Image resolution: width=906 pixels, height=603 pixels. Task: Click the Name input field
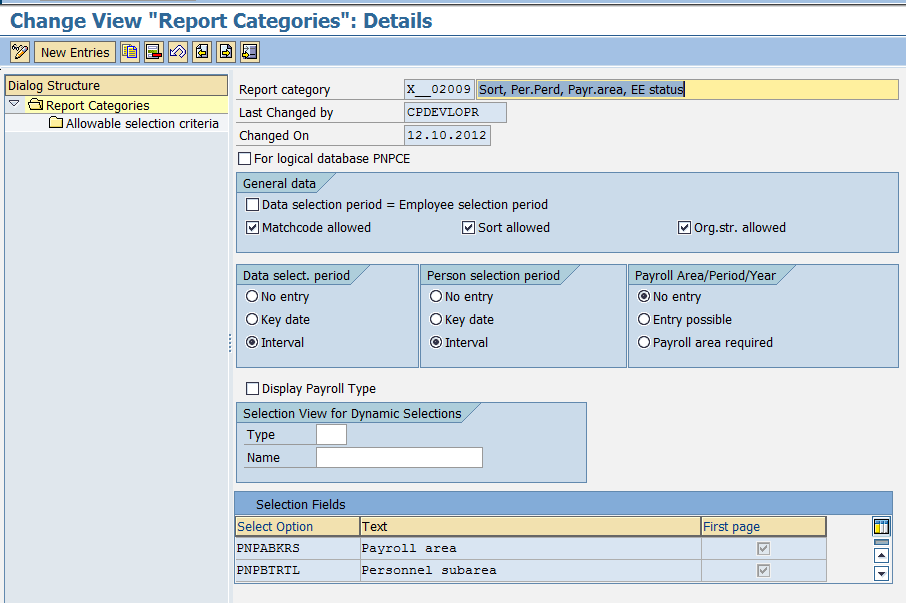click(399, 457)
